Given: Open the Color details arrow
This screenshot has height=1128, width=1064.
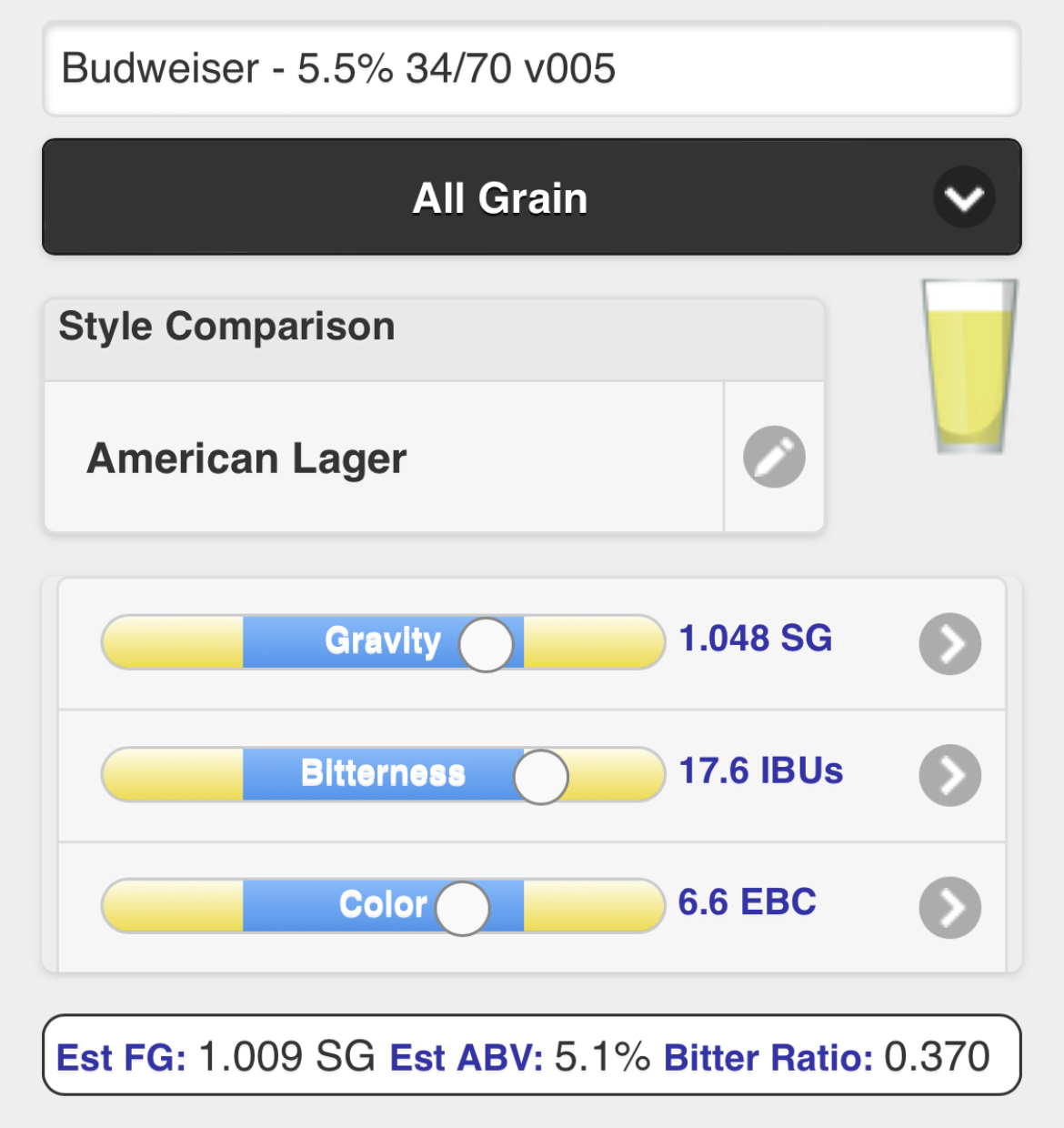Looking at the screenshot, I should 949,907.
